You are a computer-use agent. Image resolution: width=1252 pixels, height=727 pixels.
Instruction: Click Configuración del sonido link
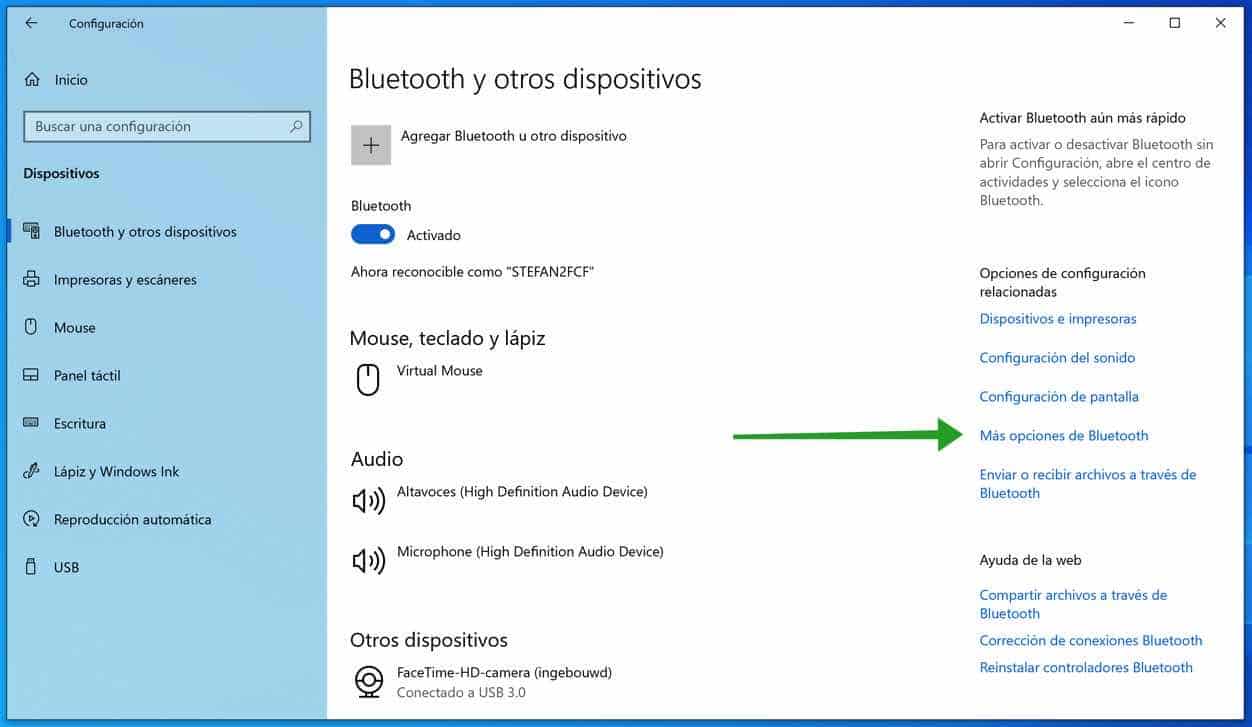click(x=1056, y=357)
